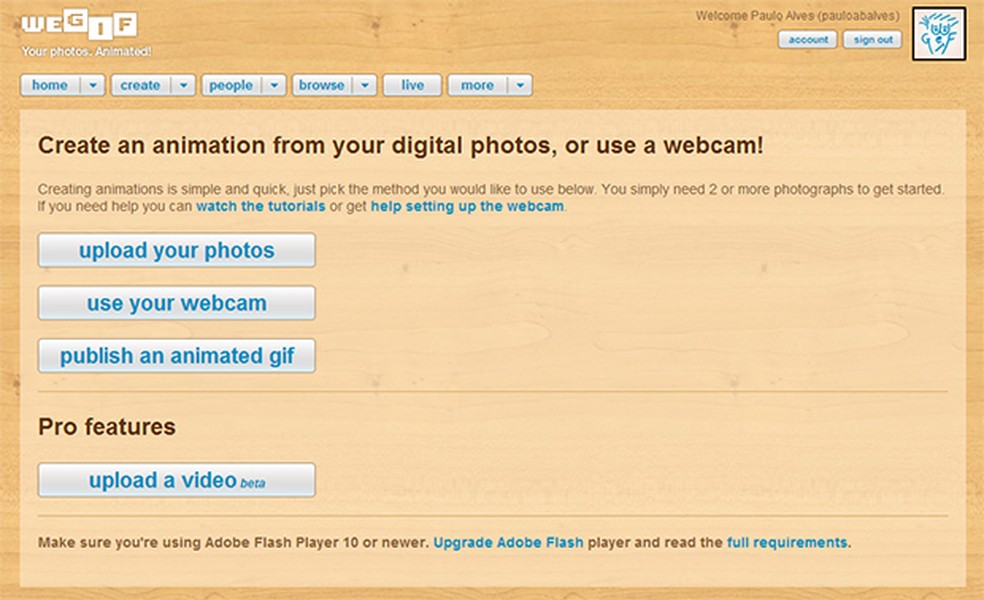Select use your webcam

click(176, 302)
